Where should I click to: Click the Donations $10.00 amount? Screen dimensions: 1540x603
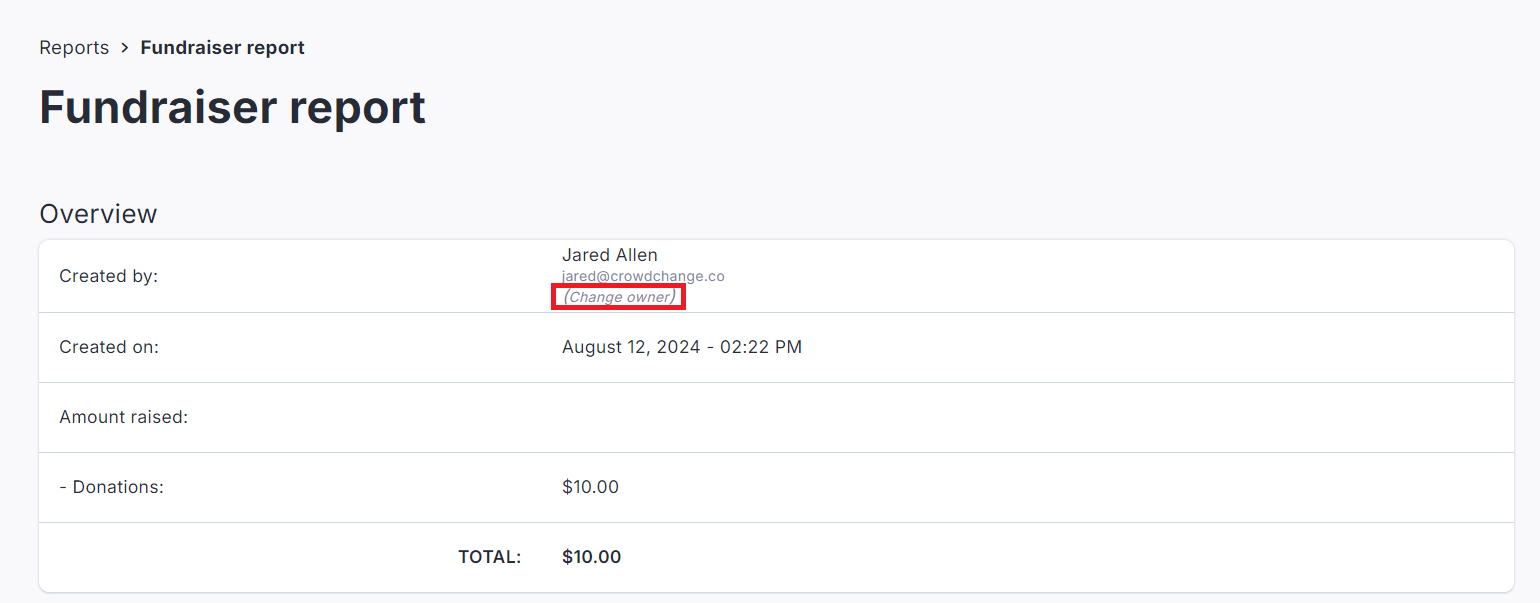point(590,487)
